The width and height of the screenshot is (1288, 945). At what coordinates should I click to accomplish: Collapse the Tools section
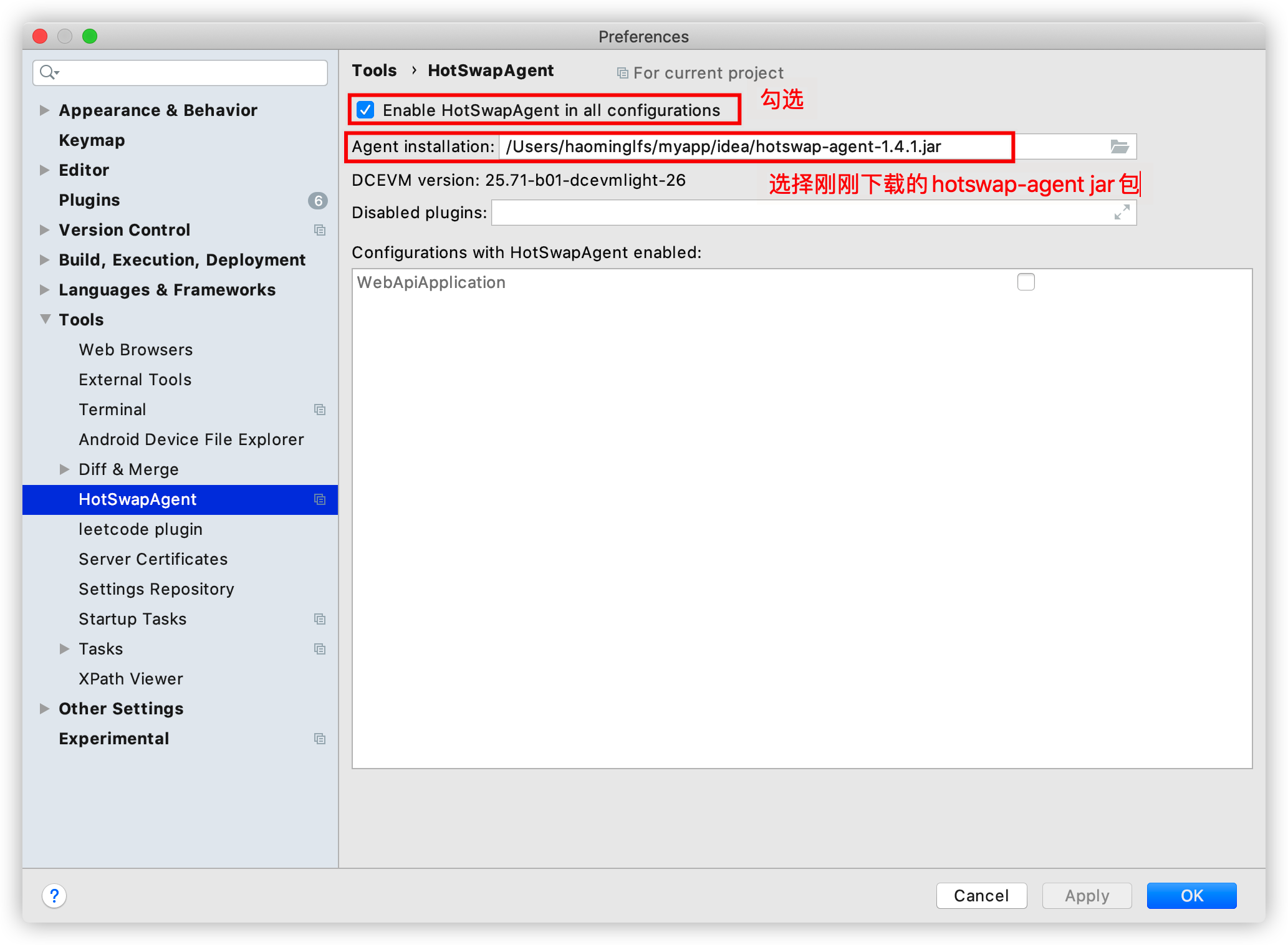[x=45, y=319]
